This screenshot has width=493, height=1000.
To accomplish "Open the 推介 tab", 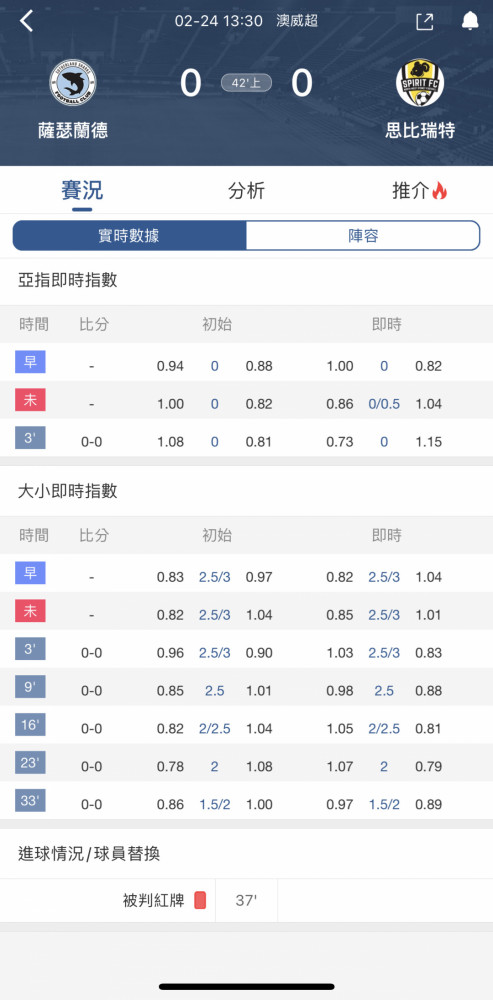I will [x=420, y=190].
